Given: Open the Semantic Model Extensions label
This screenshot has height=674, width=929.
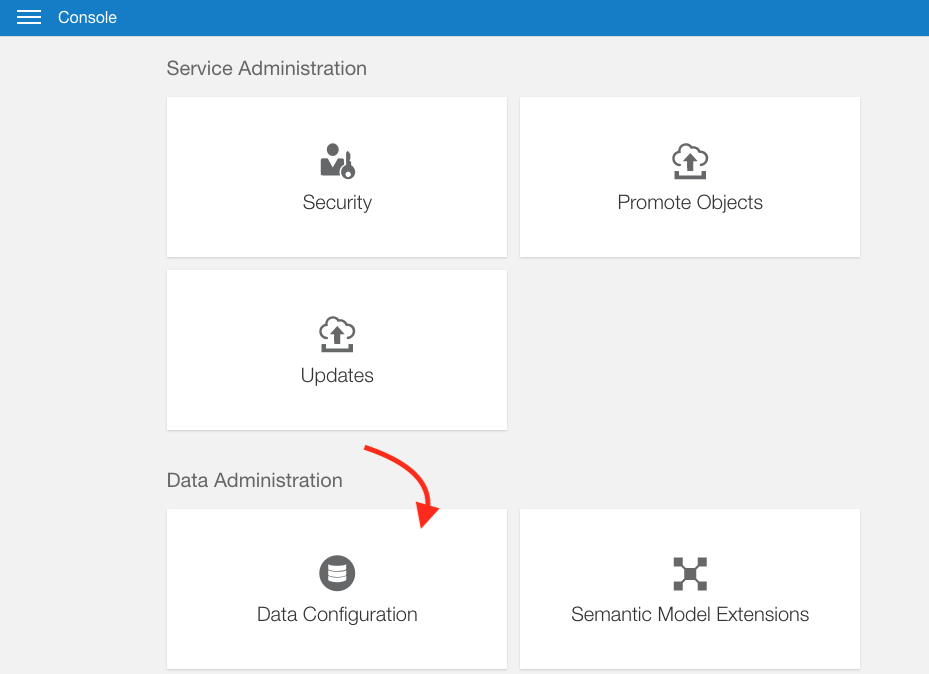Looking at the screenshot, I should click(690, 615).
